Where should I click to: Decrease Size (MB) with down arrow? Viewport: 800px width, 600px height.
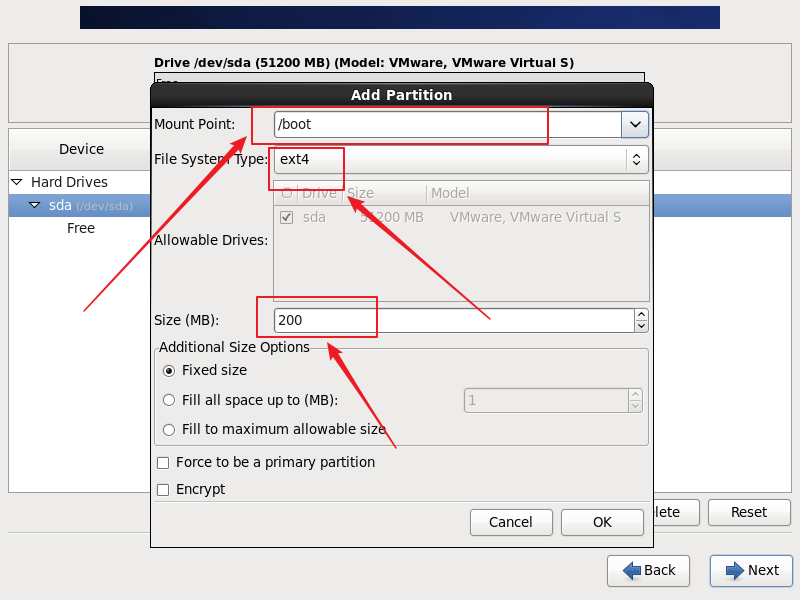[x=641, y=326]
